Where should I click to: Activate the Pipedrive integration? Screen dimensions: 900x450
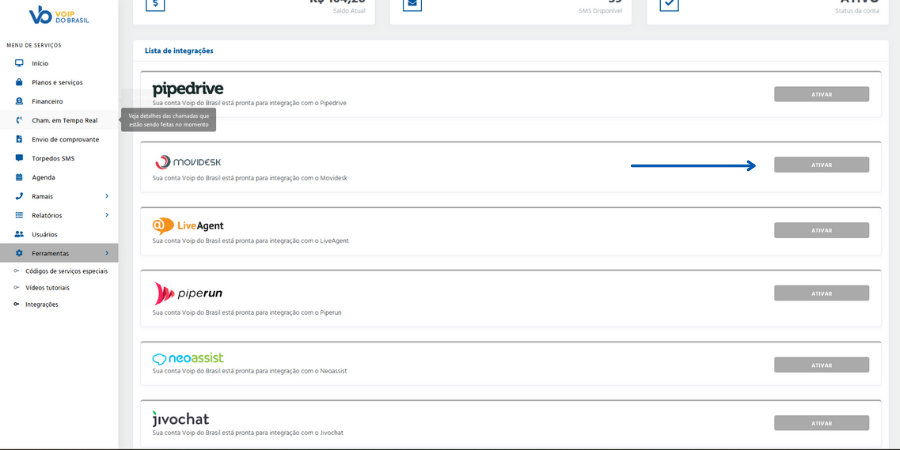tap(821, 94)
